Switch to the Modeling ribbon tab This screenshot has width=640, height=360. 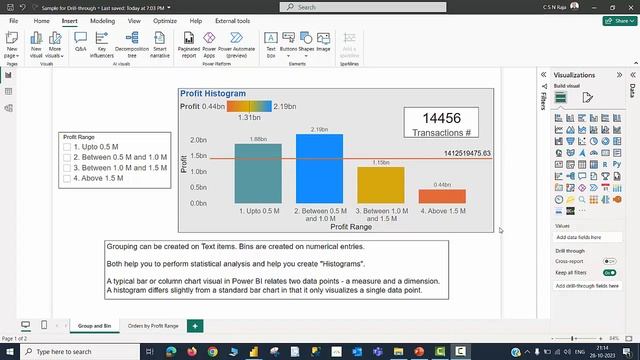coord(102,21)
